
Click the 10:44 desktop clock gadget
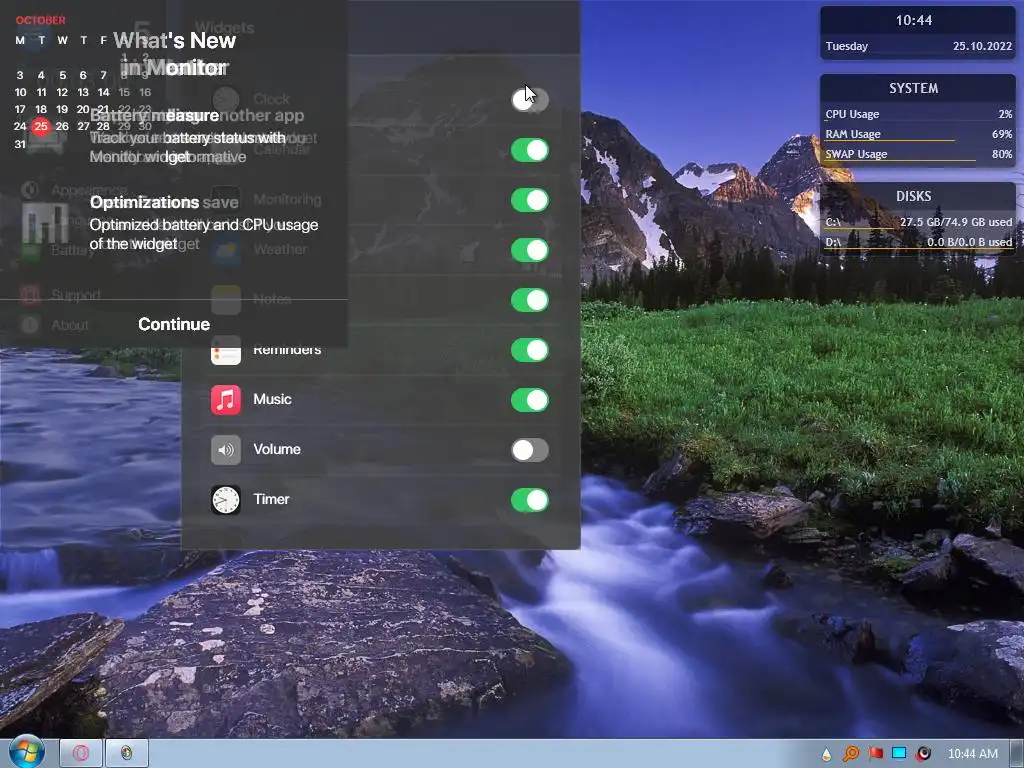pyautogui.click(x=914, y=20)
